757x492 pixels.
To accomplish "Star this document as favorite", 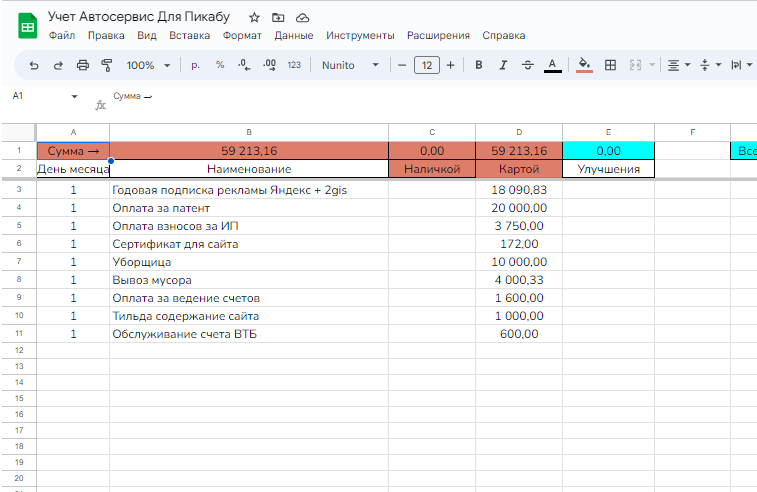I will click(254, 17).
